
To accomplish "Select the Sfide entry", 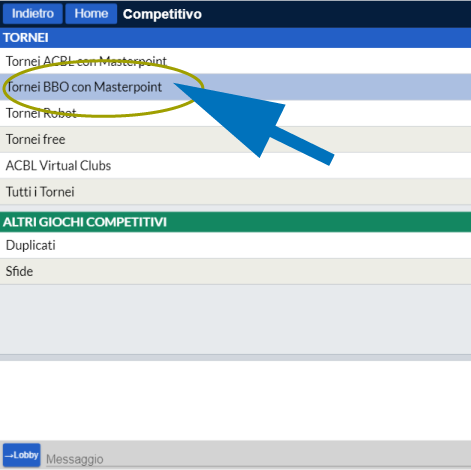I will [235, 271].
